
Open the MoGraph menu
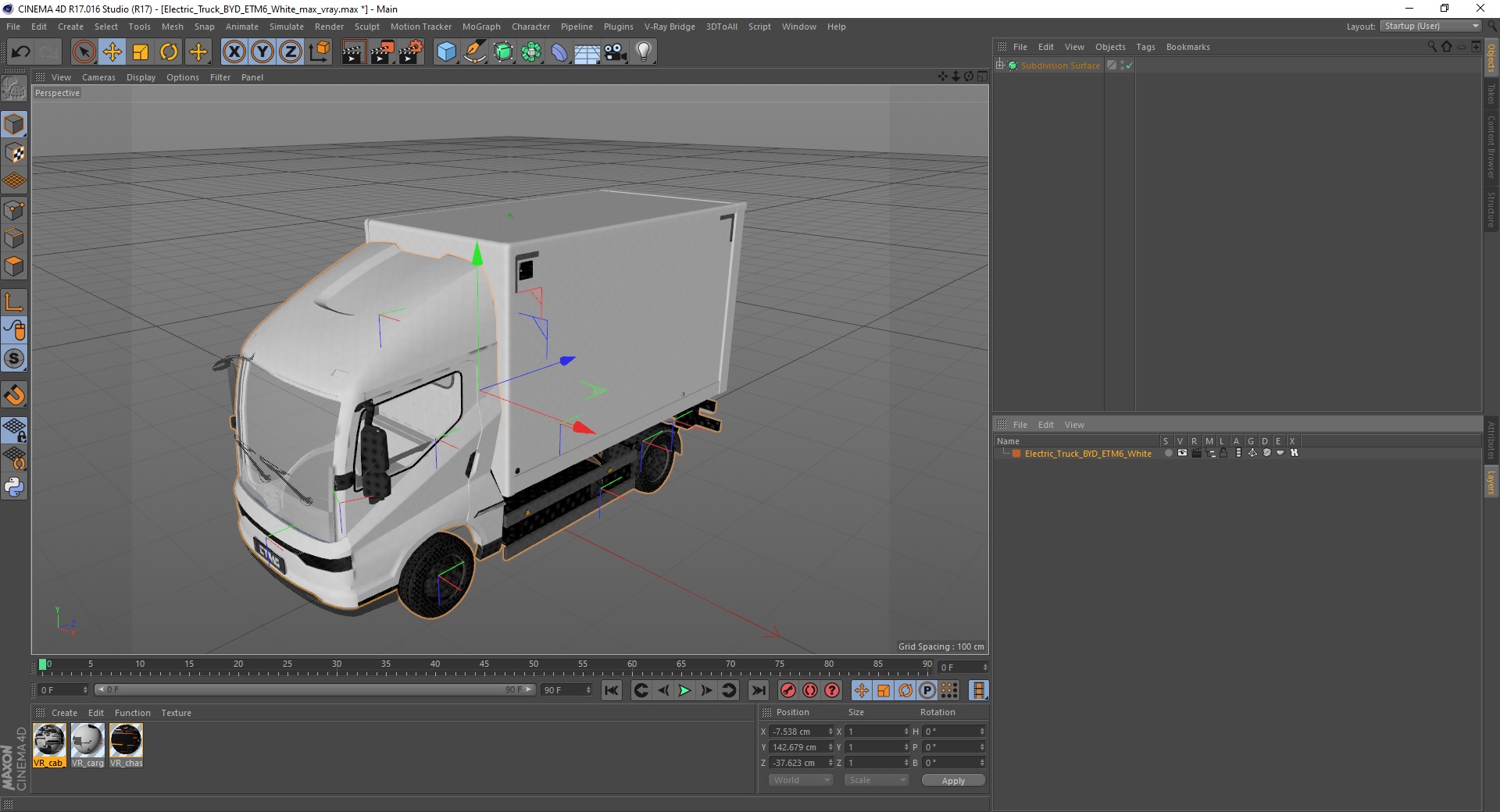(x=481, y=27)
